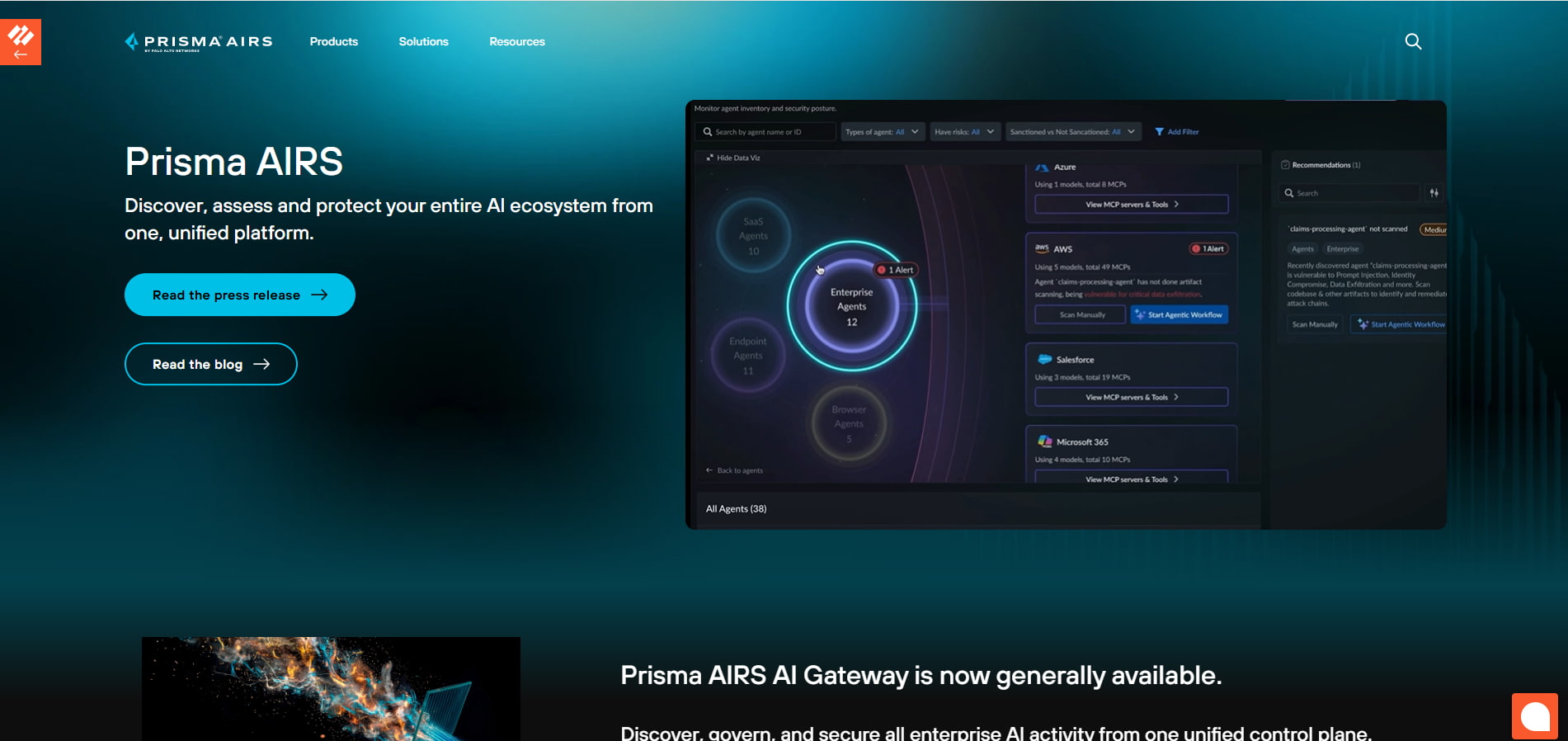
Task: Open the Solutions menu
Action: (424, 41)
